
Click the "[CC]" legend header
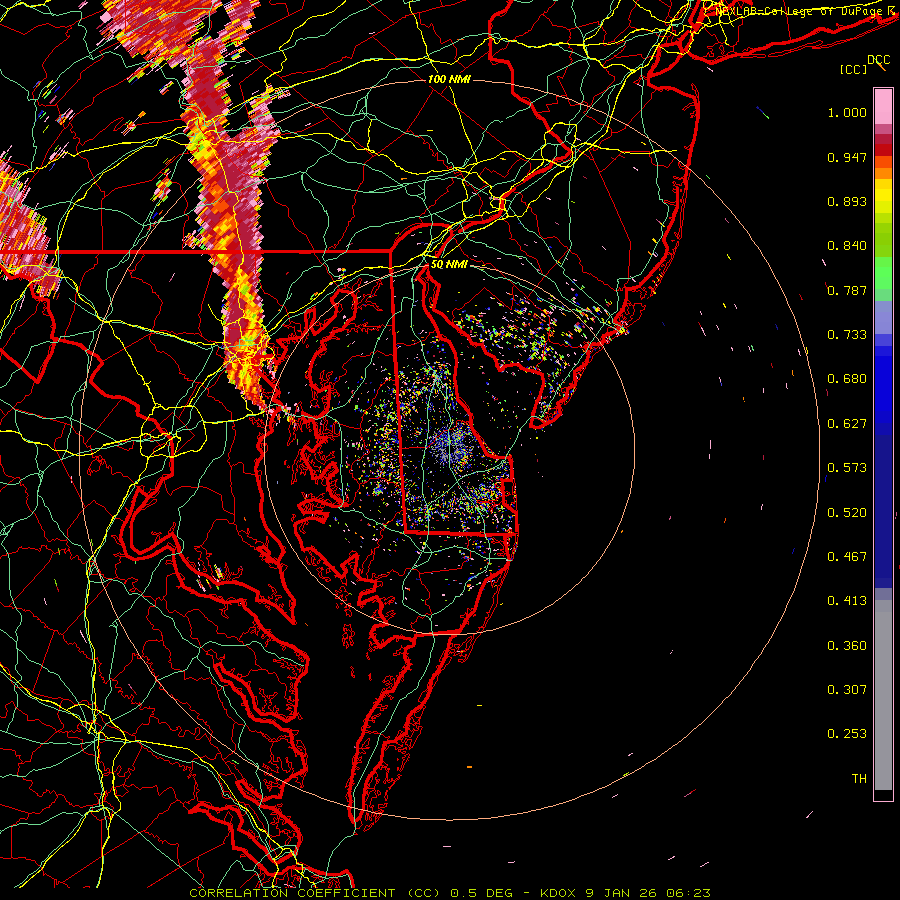[854, 69]
